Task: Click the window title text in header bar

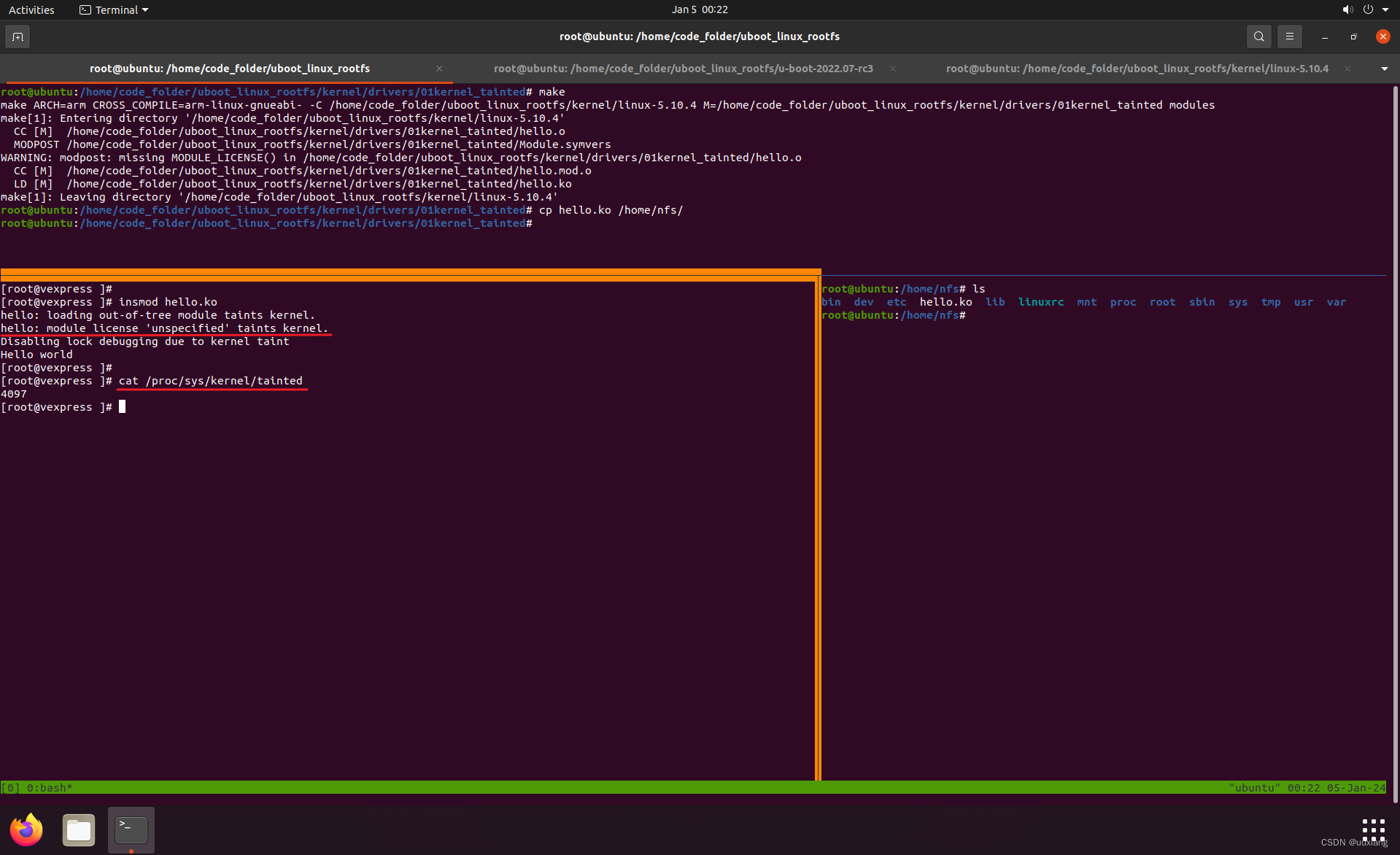Action: (700, 36)
